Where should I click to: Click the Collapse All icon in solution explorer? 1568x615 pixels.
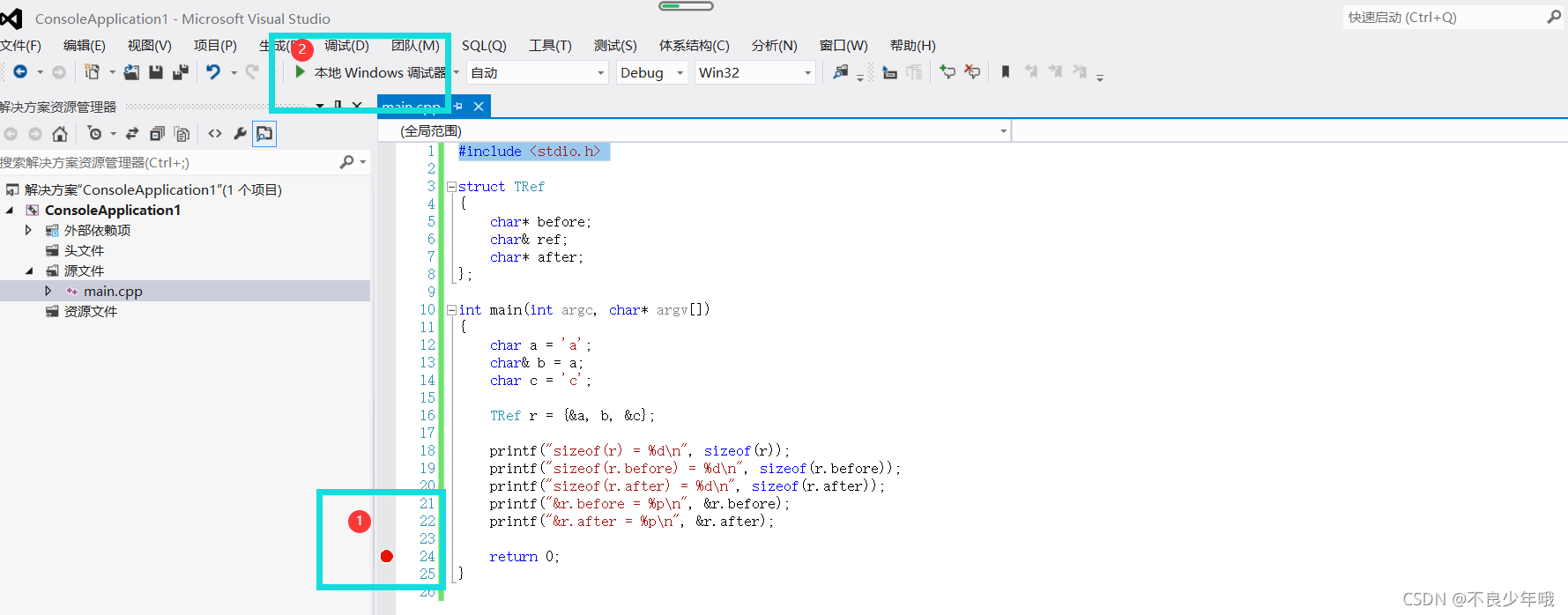click(x=157, y=134)
